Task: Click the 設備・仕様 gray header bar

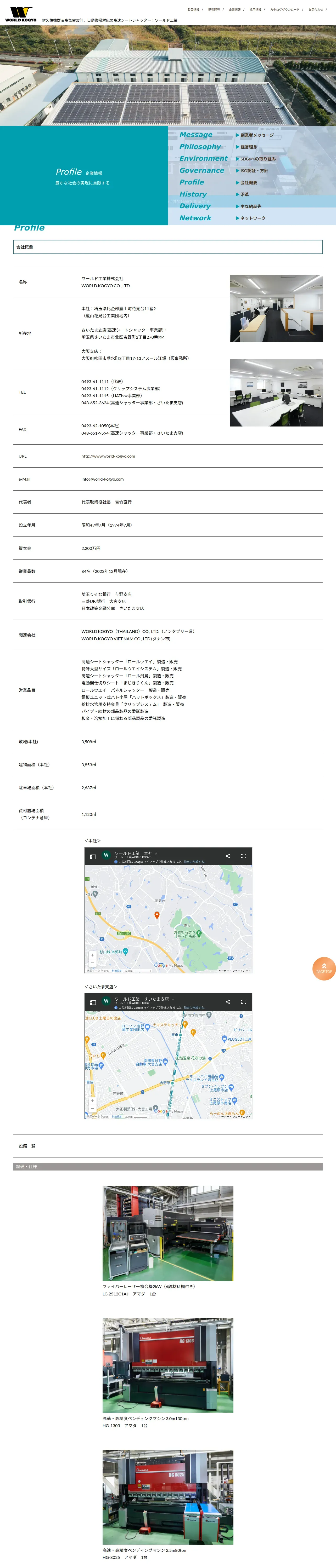Action: [168, 1167]
